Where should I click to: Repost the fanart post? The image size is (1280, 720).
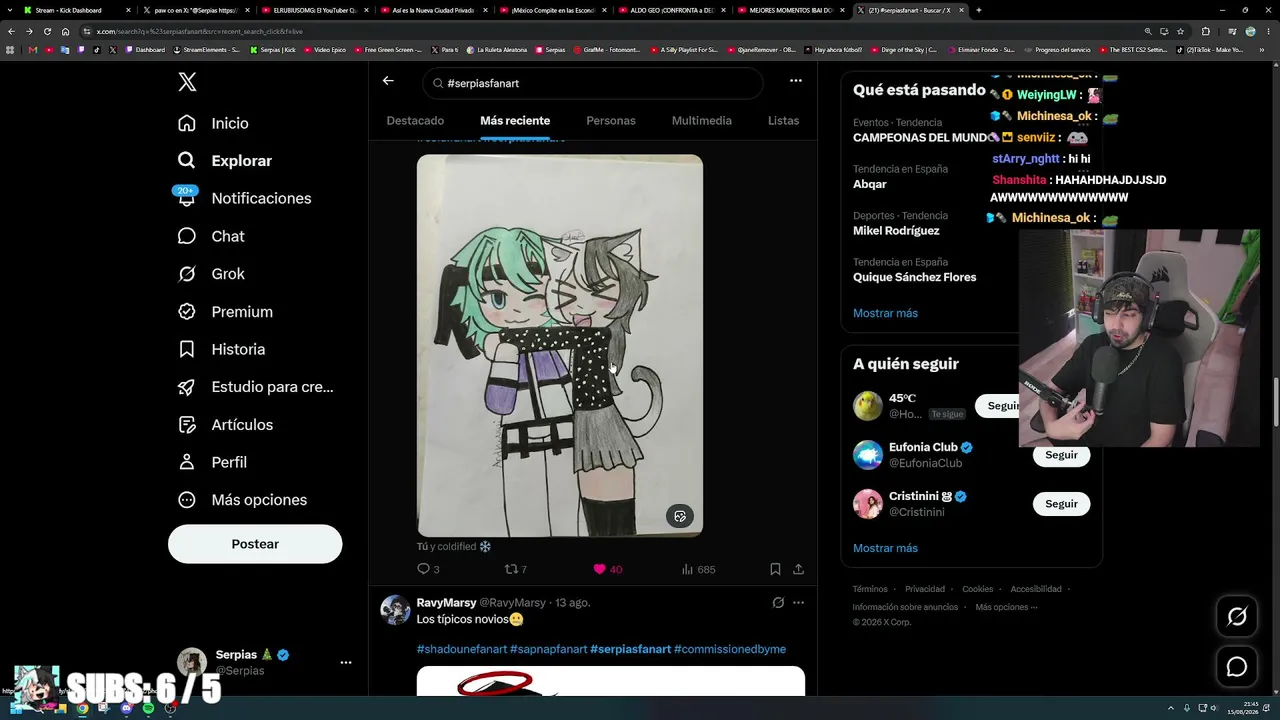[x=516, y=569]
